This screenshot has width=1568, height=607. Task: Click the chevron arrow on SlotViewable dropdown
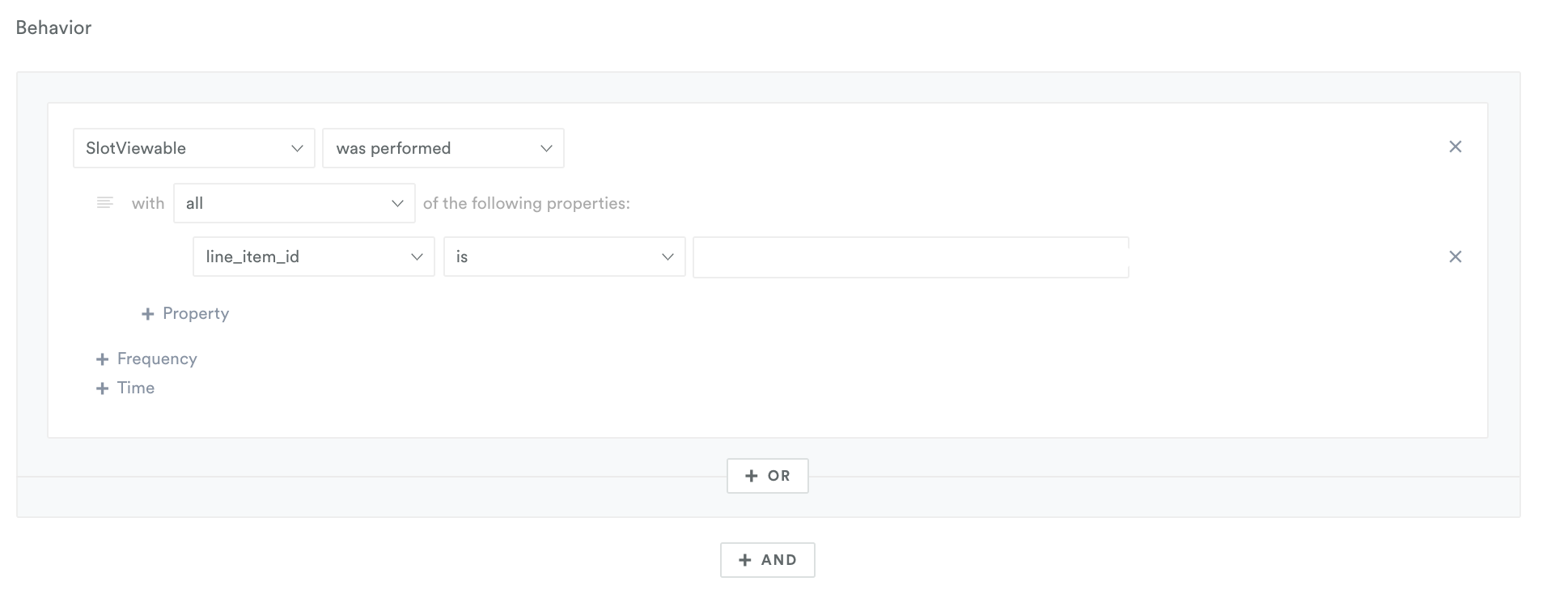(x=297, y=148)
